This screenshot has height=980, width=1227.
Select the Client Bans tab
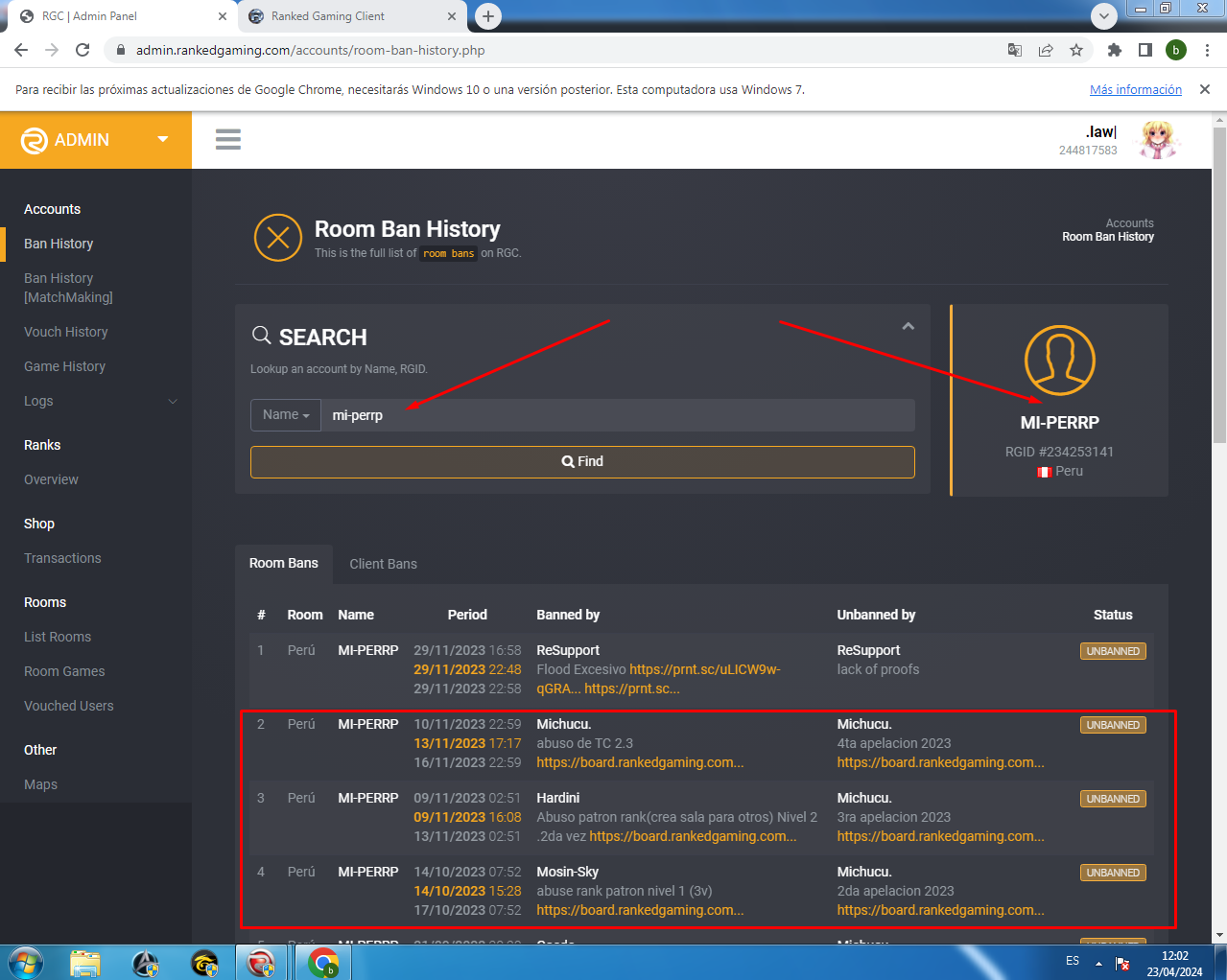coord(384,564)
